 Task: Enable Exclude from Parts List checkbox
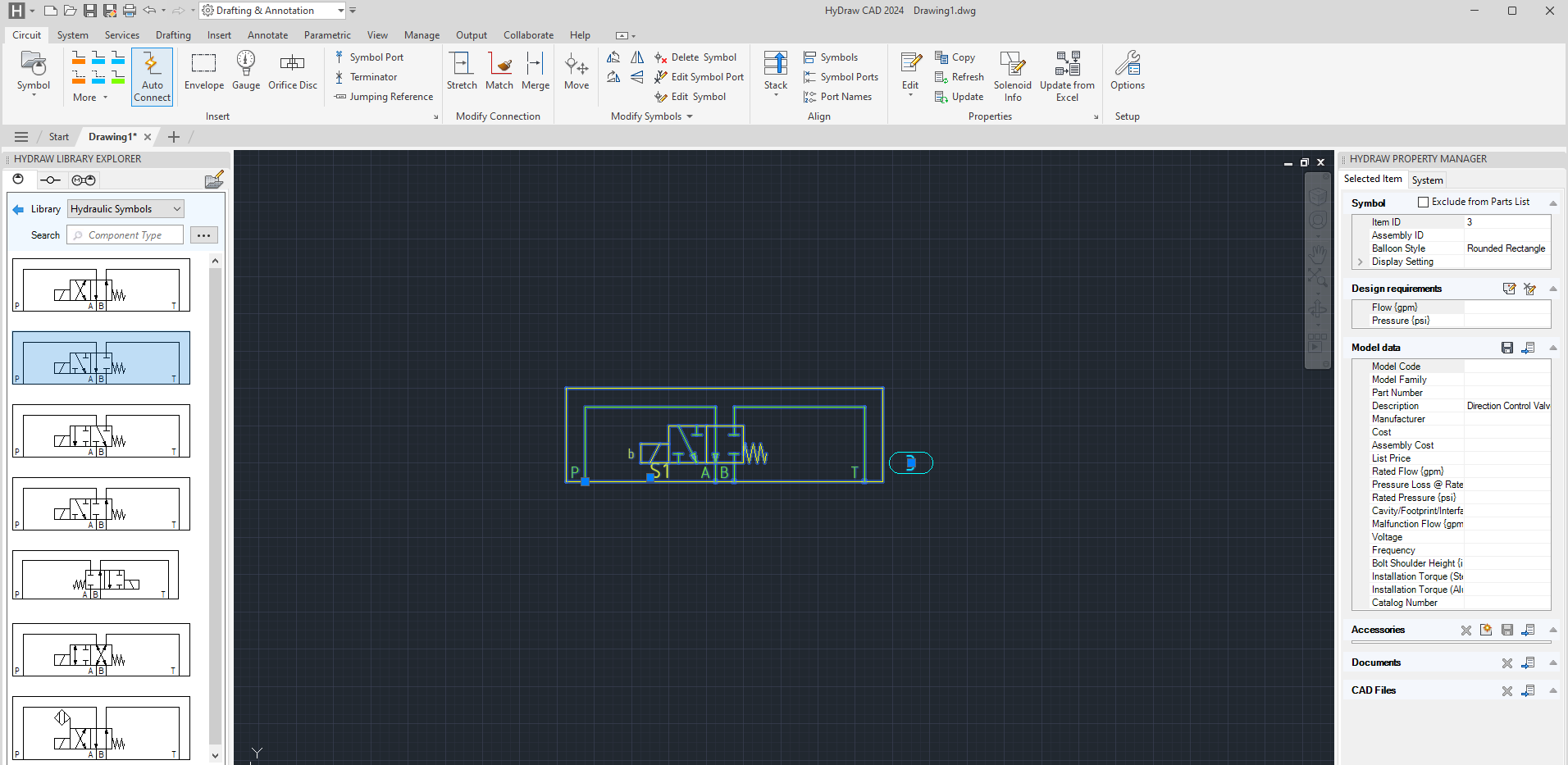point(1424,202)
